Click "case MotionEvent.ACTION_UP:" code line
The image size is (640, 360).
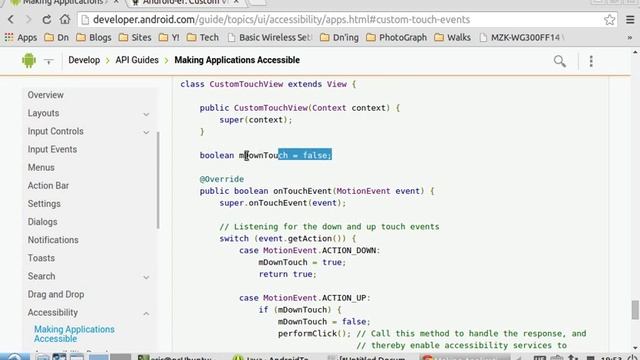pos(304,298)
